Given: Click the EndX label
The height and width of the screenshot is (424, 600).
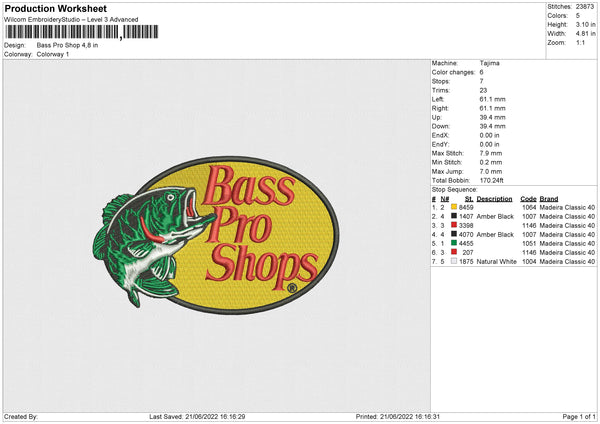Looking at the screenshot, I should (440, 135).
